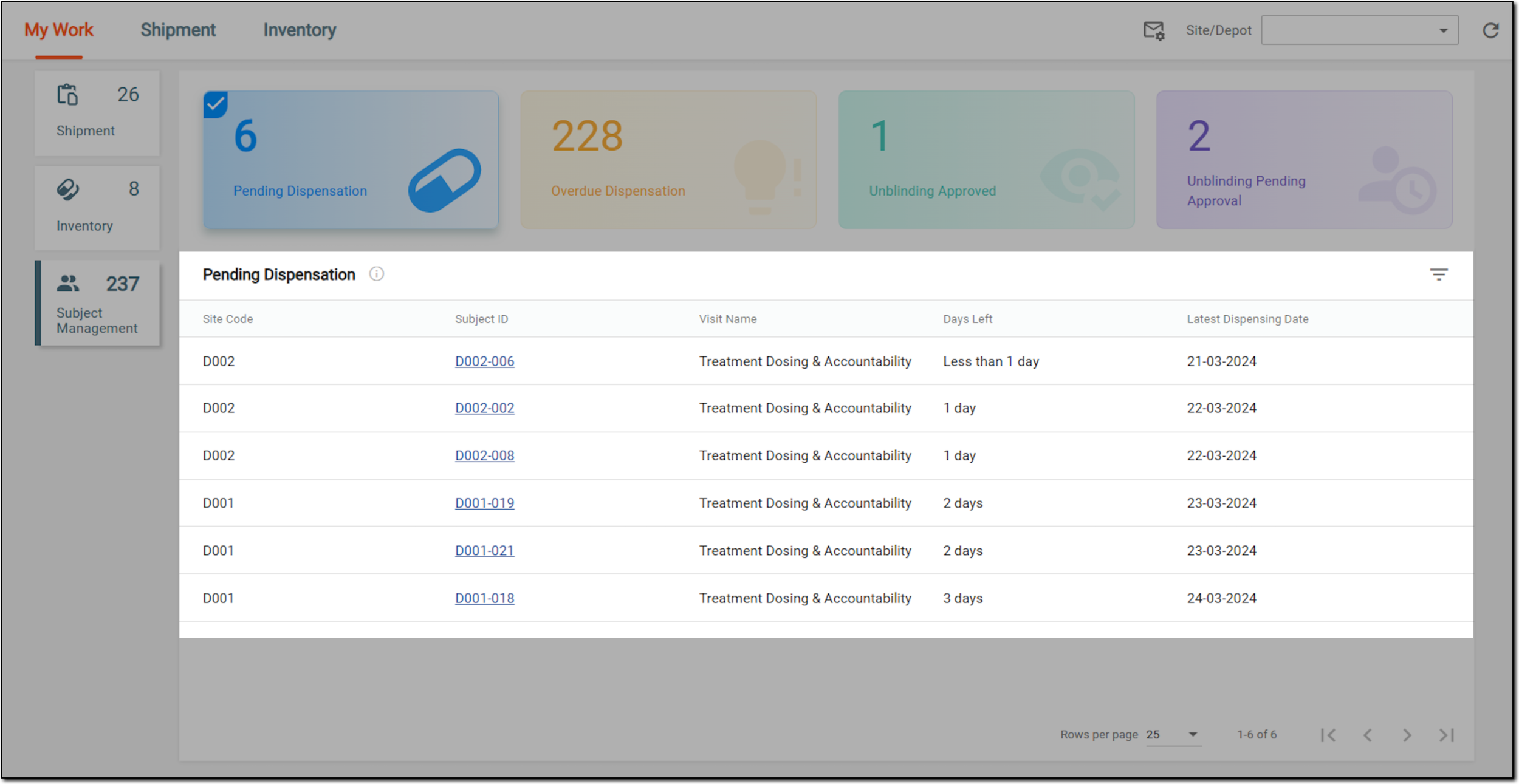Go to the previous page arrow
The height and width of the screenshot is (784, 1519).
click(x=1367, y=735)
